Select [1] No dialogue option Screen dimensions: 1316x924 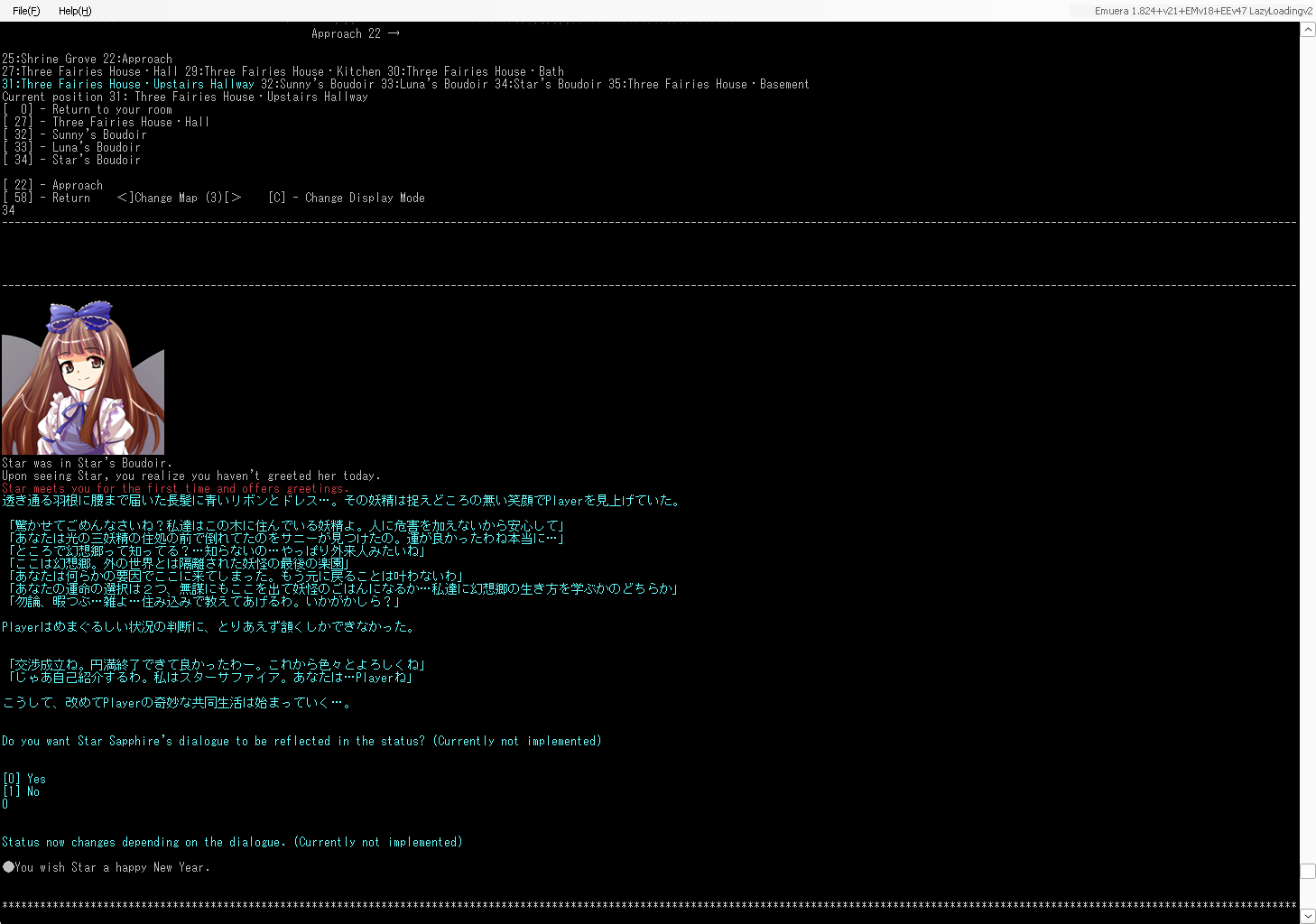[x=22, y=791]
